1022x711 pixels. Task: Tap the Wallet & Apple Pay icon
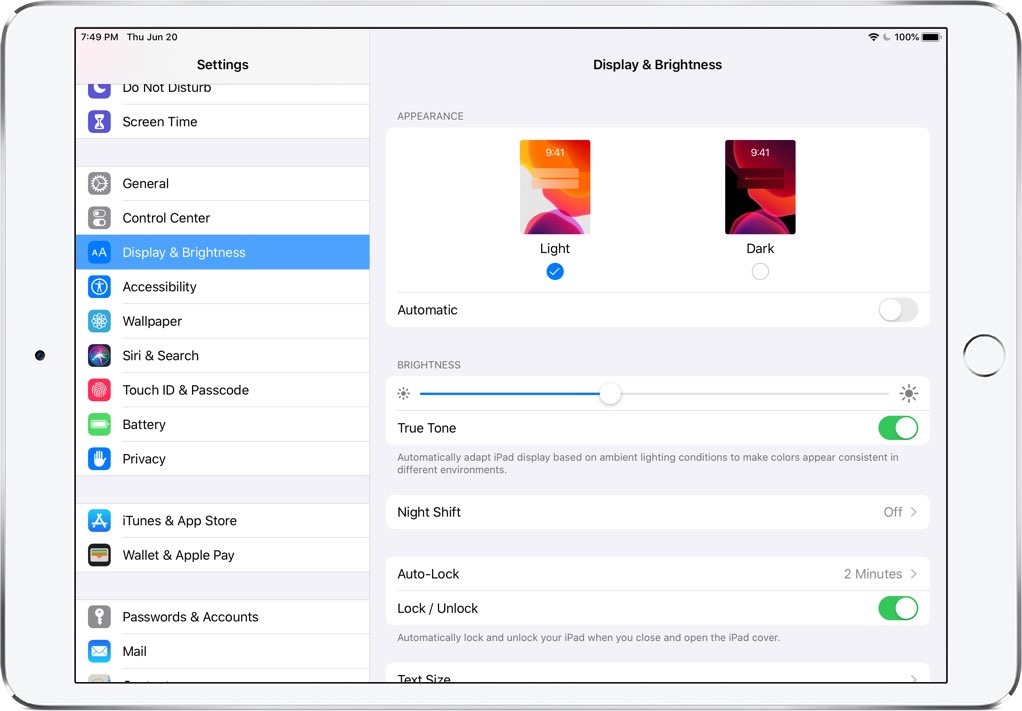coord(99,555)
